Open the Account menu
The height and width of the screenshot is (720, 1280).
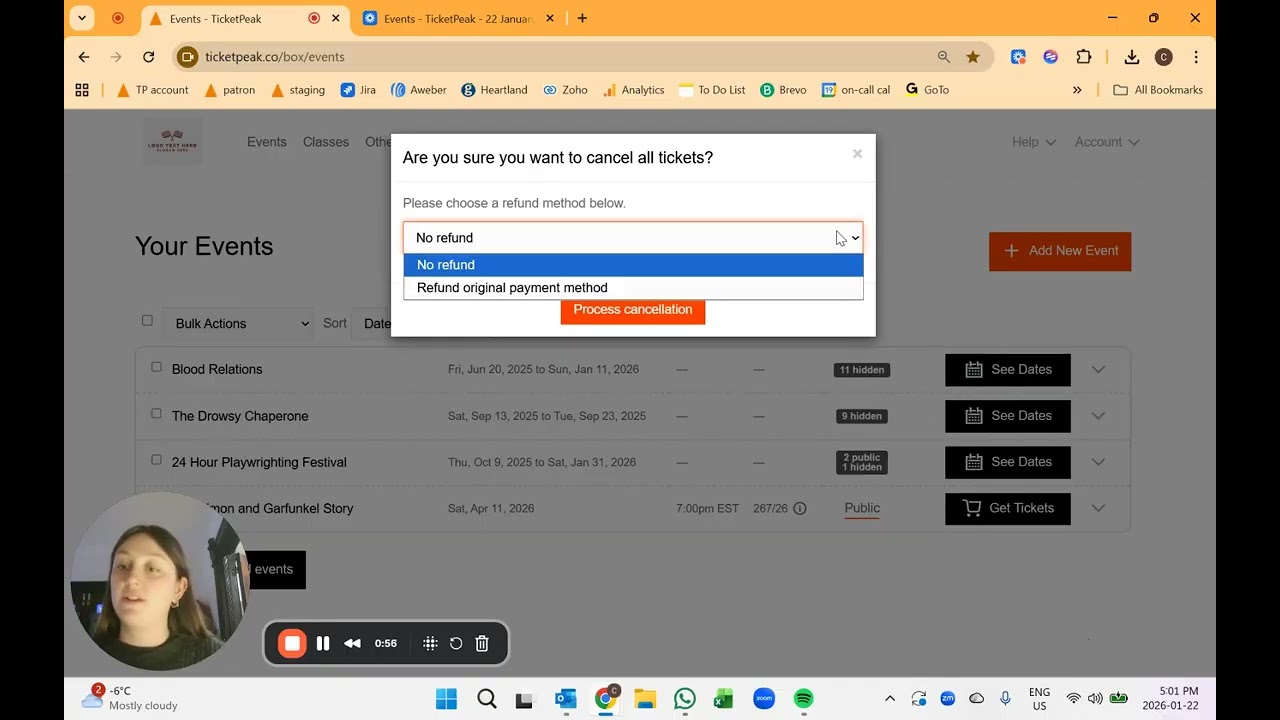tap(1107, 142)
